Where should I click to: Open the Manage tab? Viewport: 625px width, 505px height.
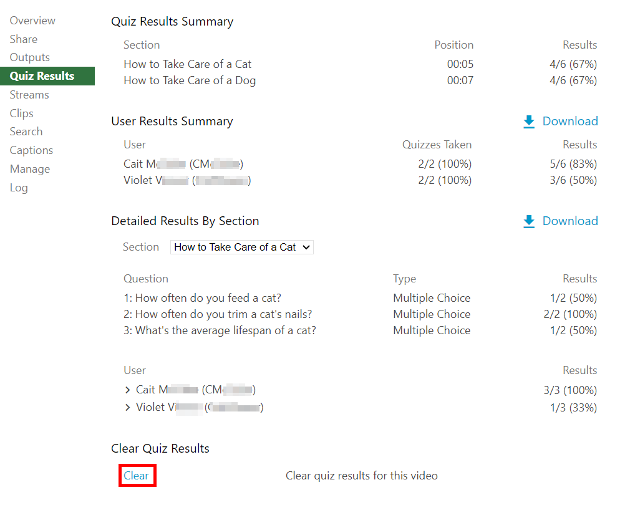point(30,169)
